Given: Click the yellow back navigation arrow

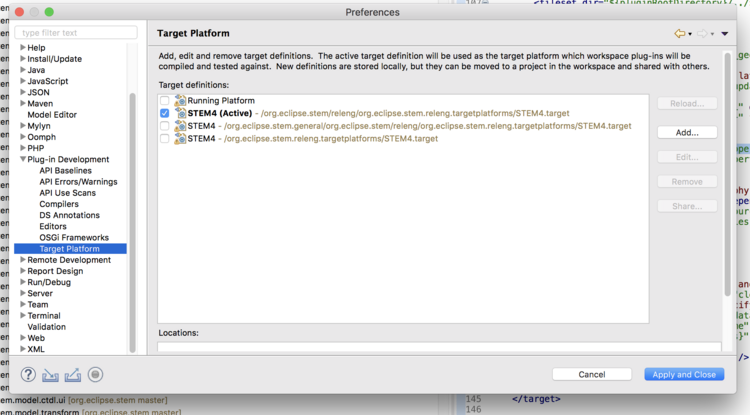Looking at the screenshot, I should (x=680, y=34).
